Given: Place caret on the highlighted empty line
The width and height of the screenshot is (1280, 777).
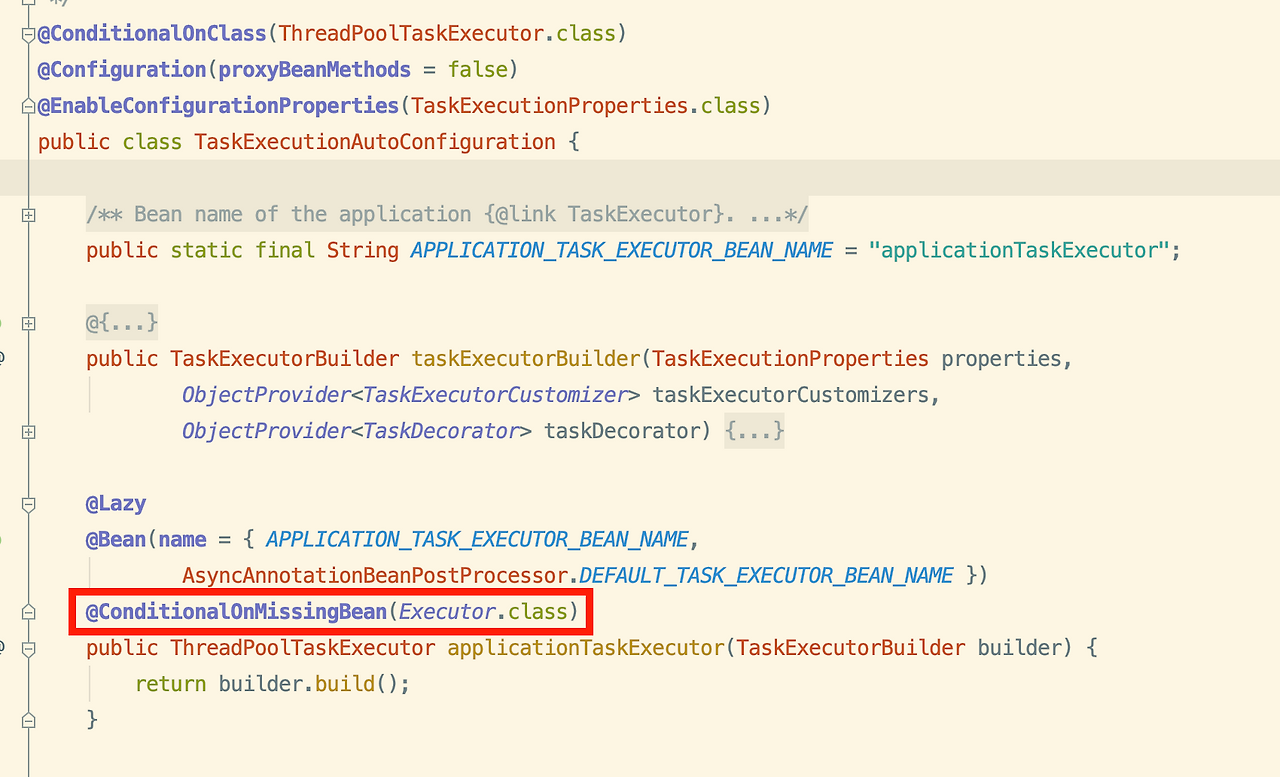Looking at the screenshot, I should (640, 177).
